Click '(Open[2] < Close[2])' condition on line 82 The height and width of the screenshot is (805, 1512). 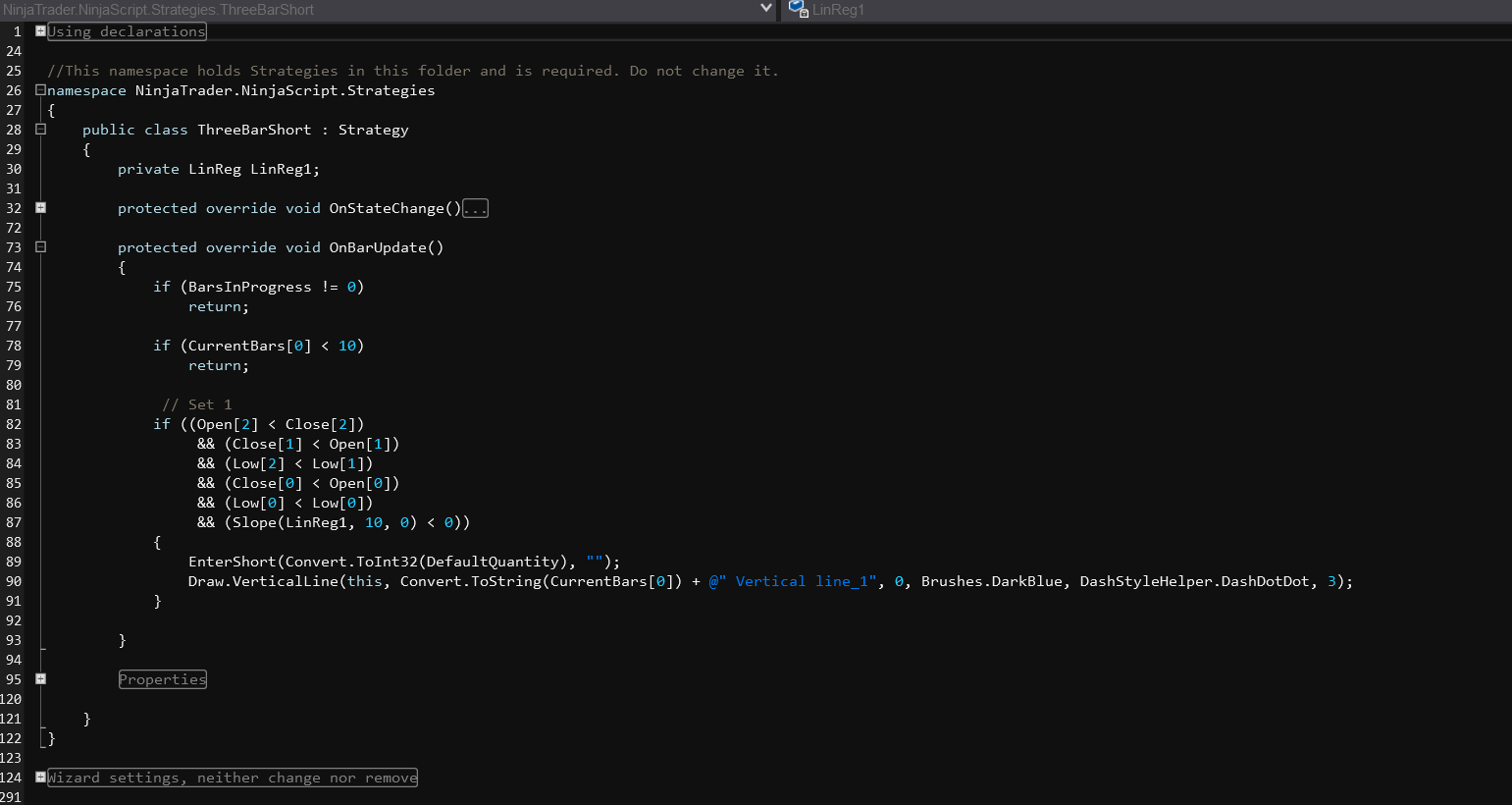[x=276, y=424]
